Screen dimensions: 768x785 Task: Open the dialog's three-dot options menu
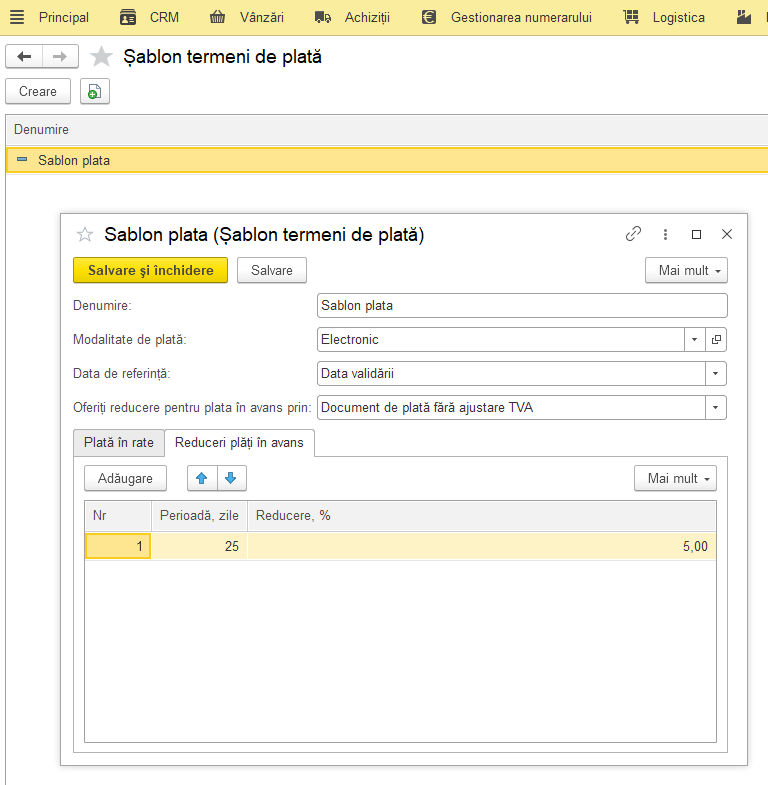coord(665,234)
